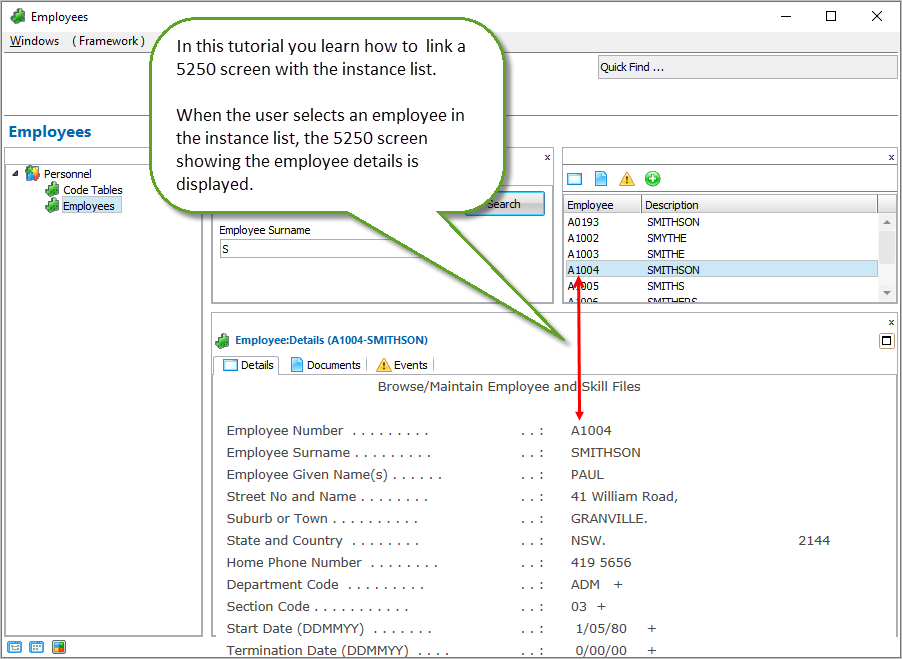902x659 pixels.
Task: Switch to the Details tab
Action: tap(247, 365)
